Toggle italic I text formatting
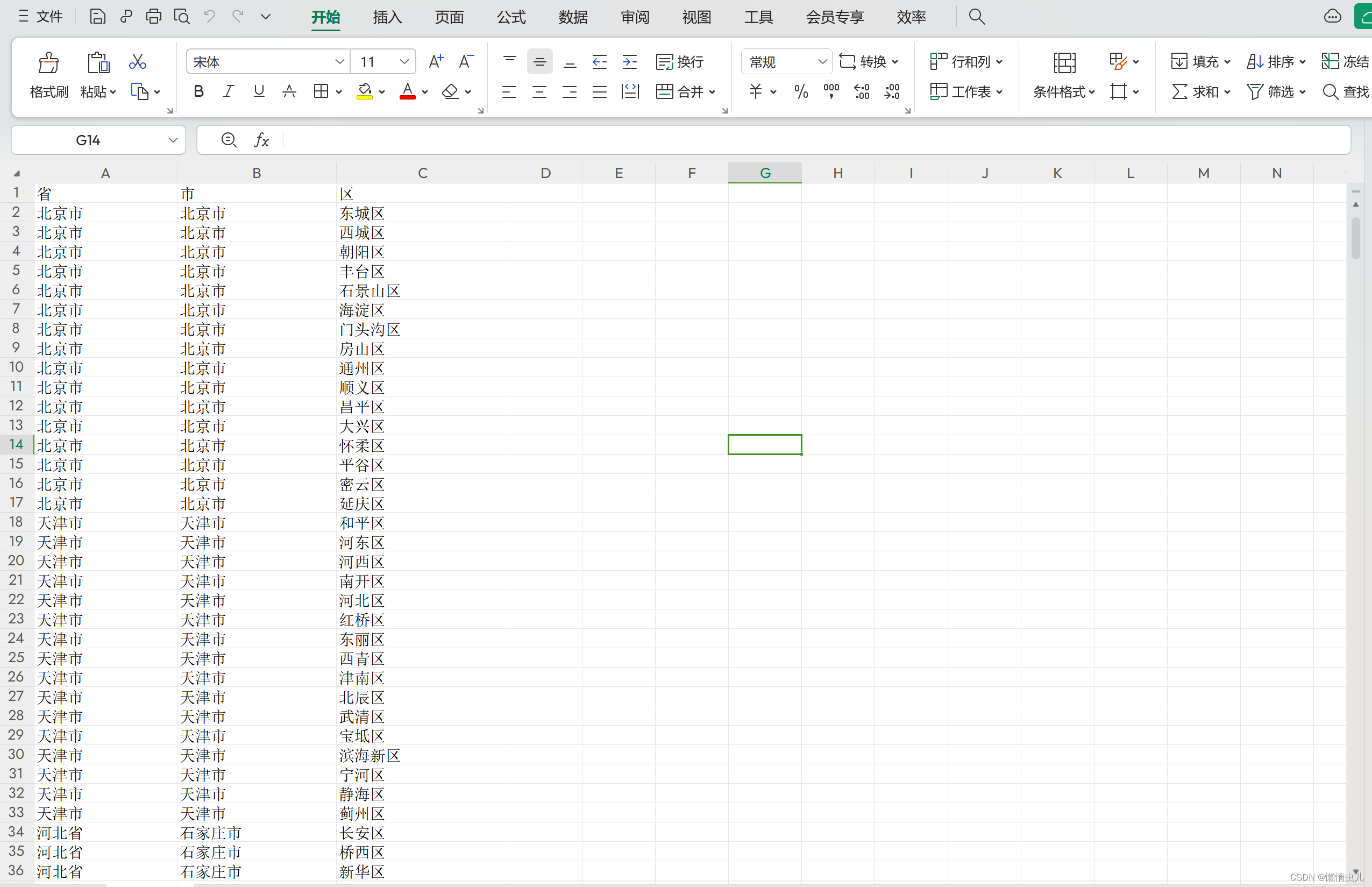Viewport: 1372px width, 887px height. (x=229, y=92)
